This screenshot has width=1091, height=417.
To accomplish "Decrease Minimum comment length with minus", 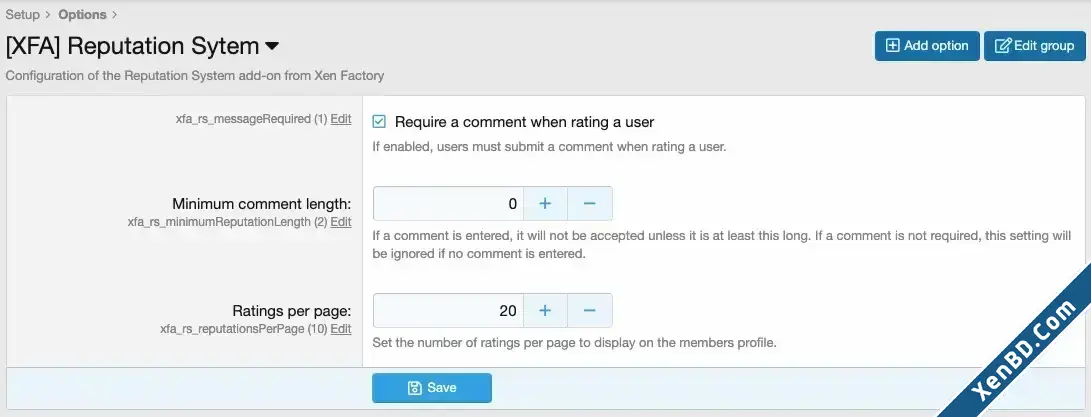I will [590, 203].
